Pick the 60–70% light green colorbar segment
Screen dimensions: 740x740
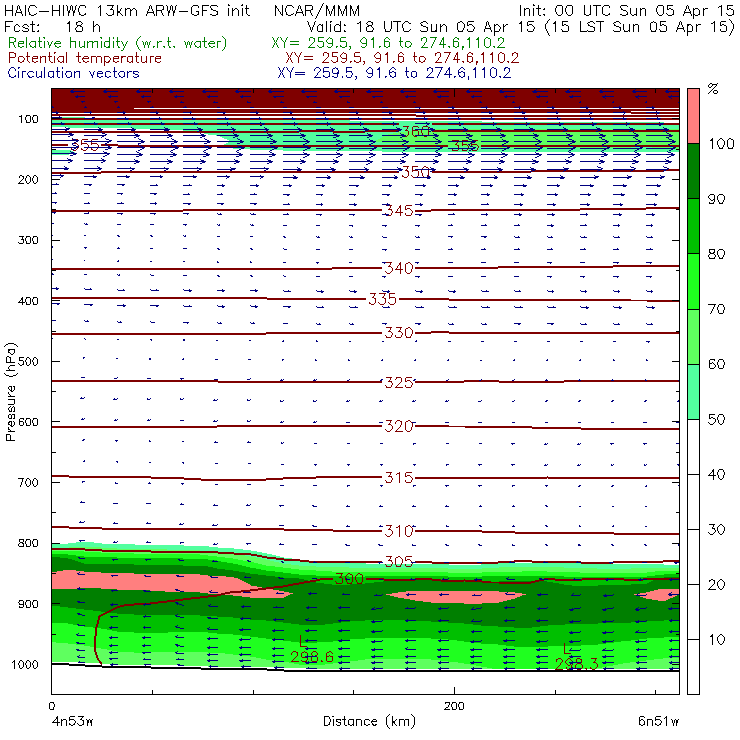693,336
